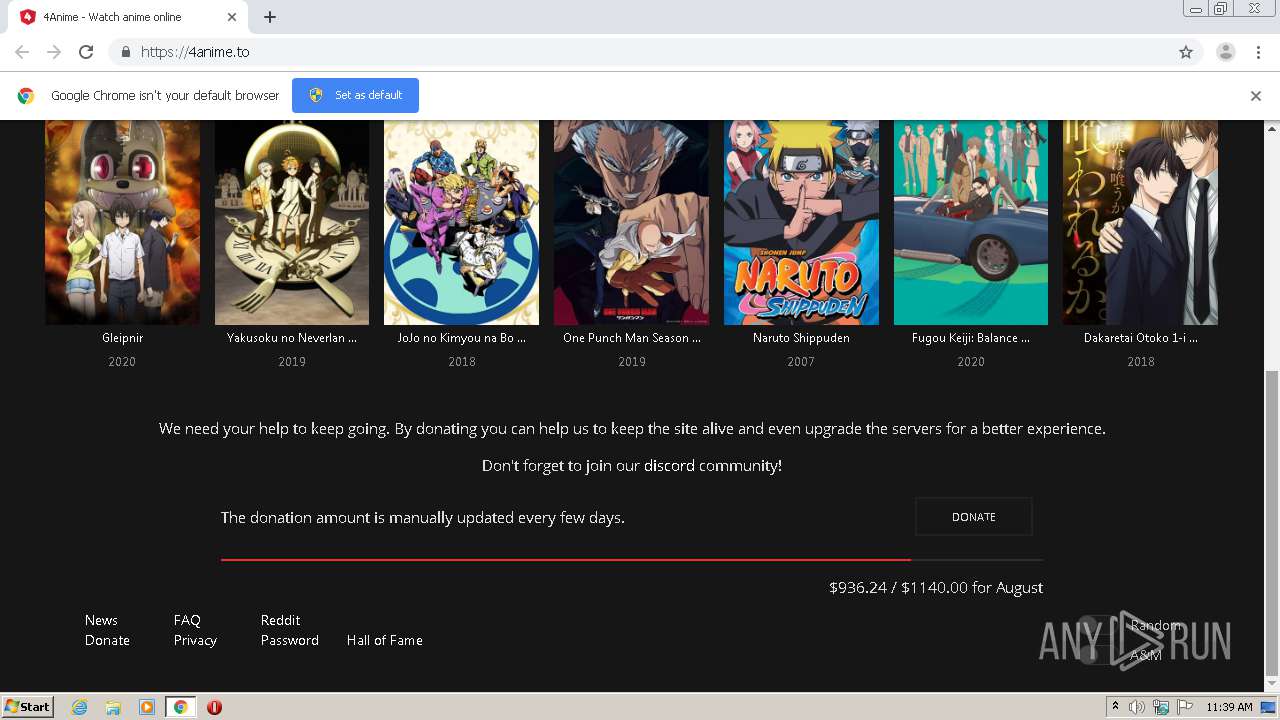1280x720 pixels.
Task: View site info via padlock icon
Action: (125, 52)
